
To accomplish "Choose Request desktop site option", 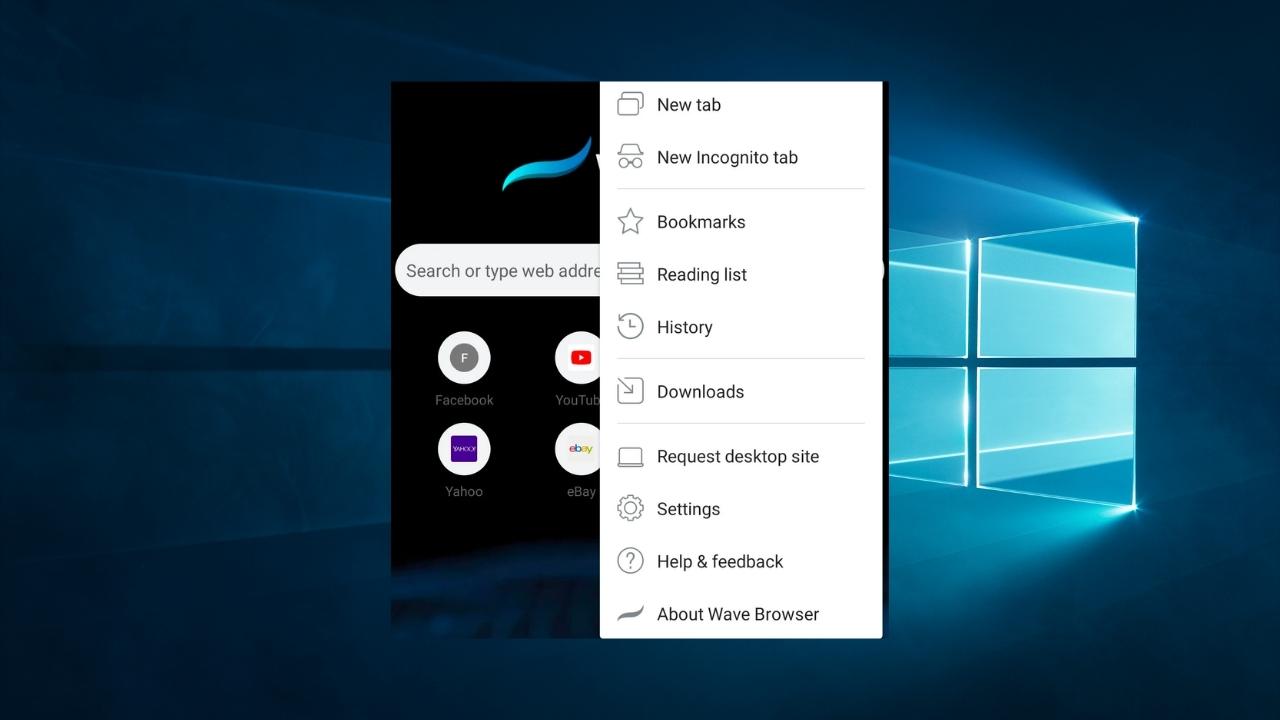I will click(741, 456).
